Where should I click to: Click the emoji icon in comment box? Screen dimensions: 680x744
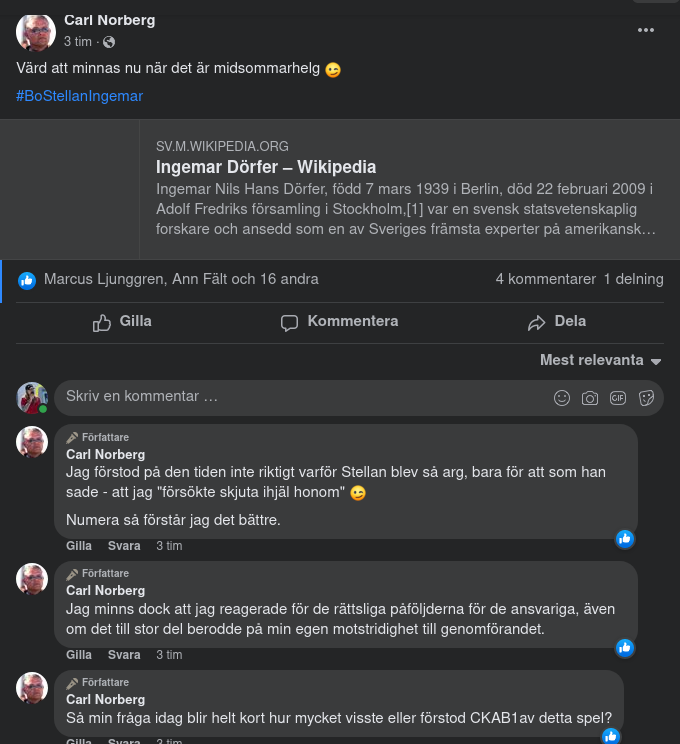[562, 398]
